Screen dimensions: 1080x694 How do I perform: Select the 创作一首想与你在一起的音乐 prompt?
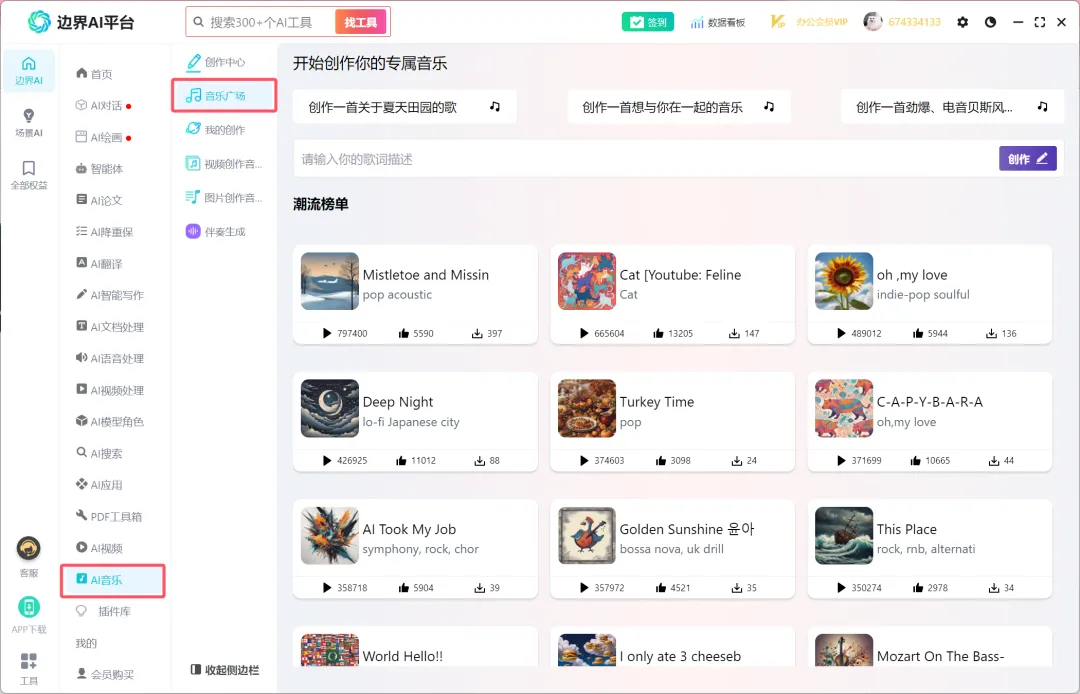[x=678, y=107]
